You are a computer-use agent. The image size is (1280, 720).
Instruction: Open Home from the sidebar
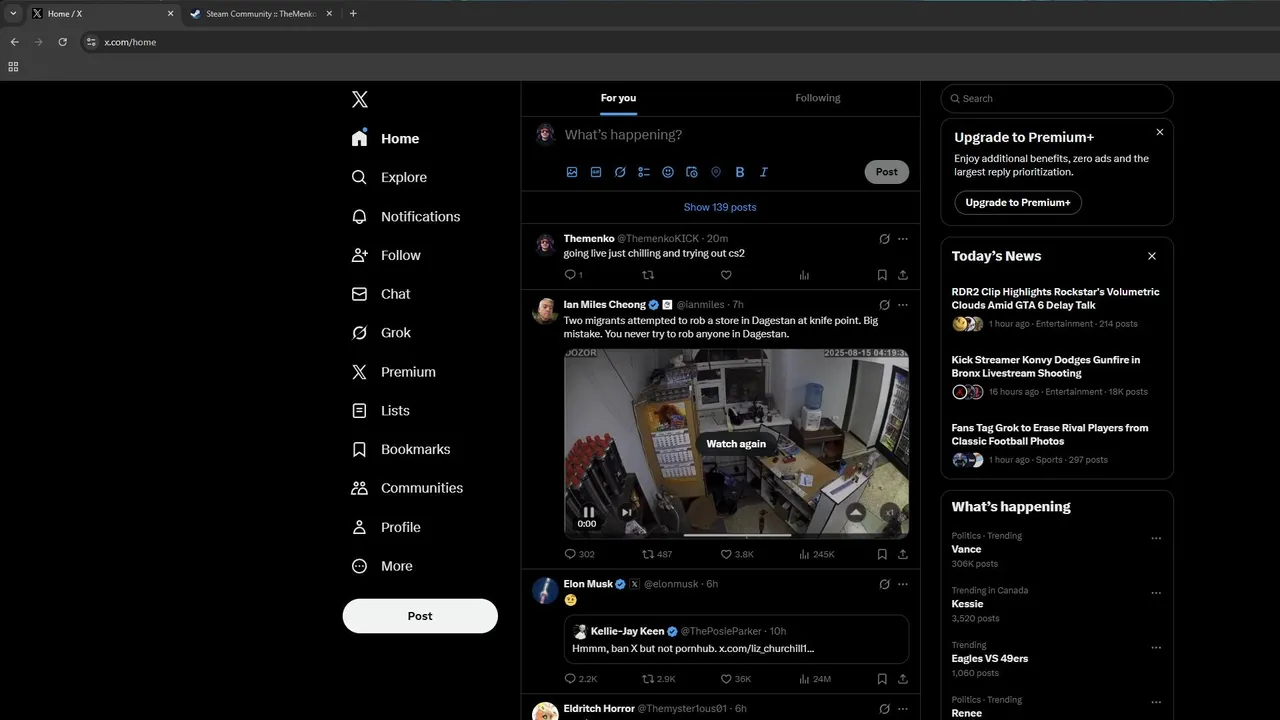click(386, 138)
